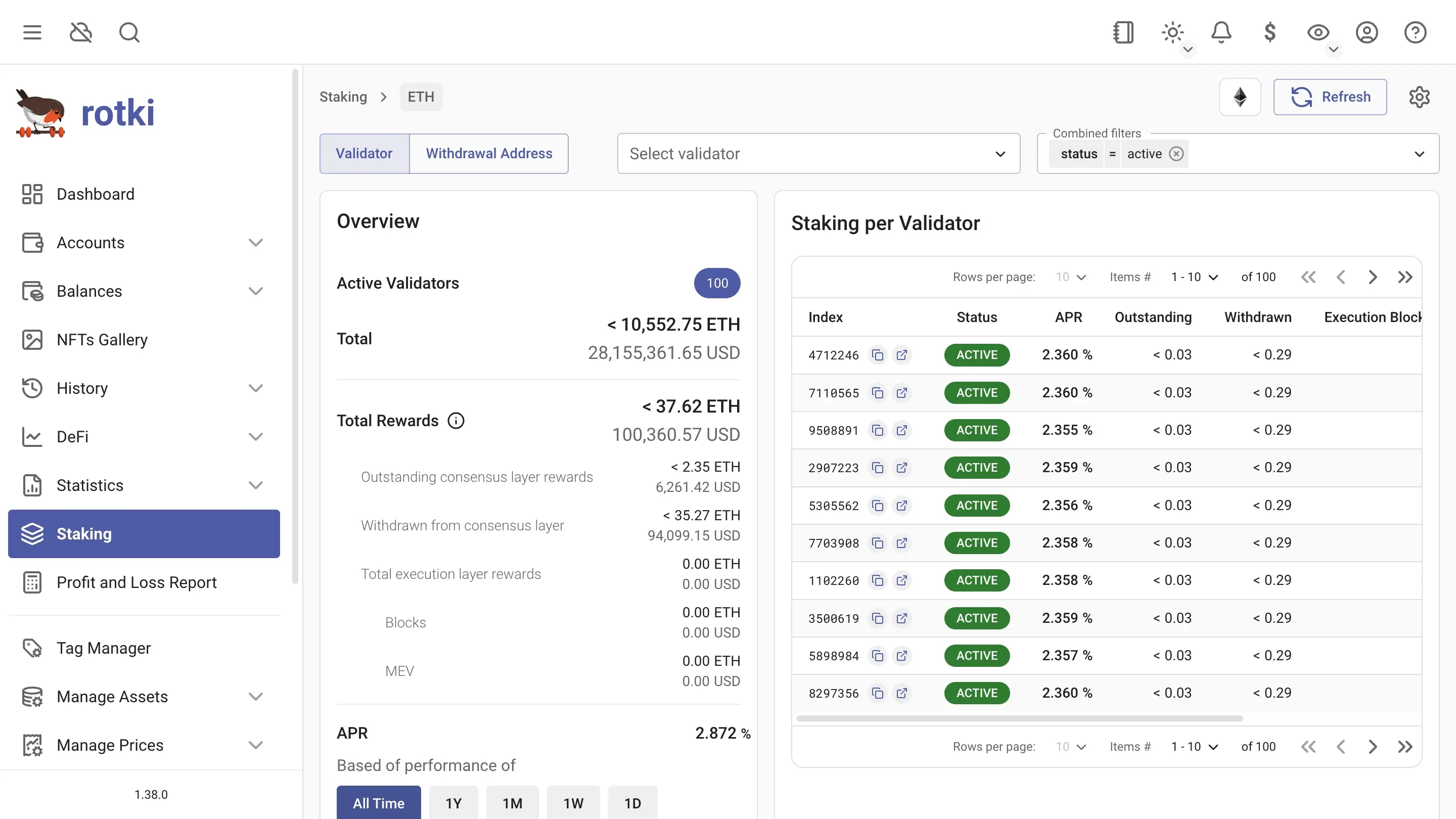Expand the History sidebar section
This screenshot has width=1456, height=819.
tap(144, 388)
